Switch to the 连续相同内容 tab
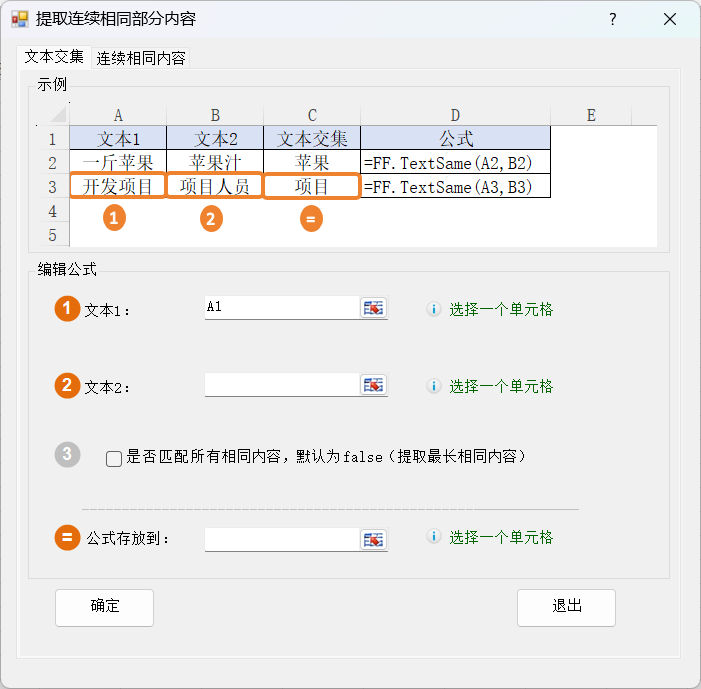 pyautogui.click(x=141, y=58)
